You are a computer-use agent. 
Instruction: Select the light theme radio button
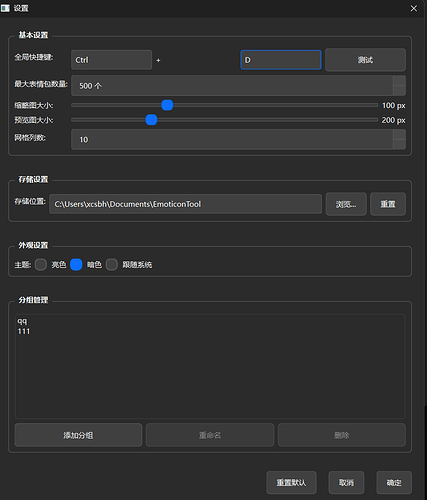click(41, 265)
